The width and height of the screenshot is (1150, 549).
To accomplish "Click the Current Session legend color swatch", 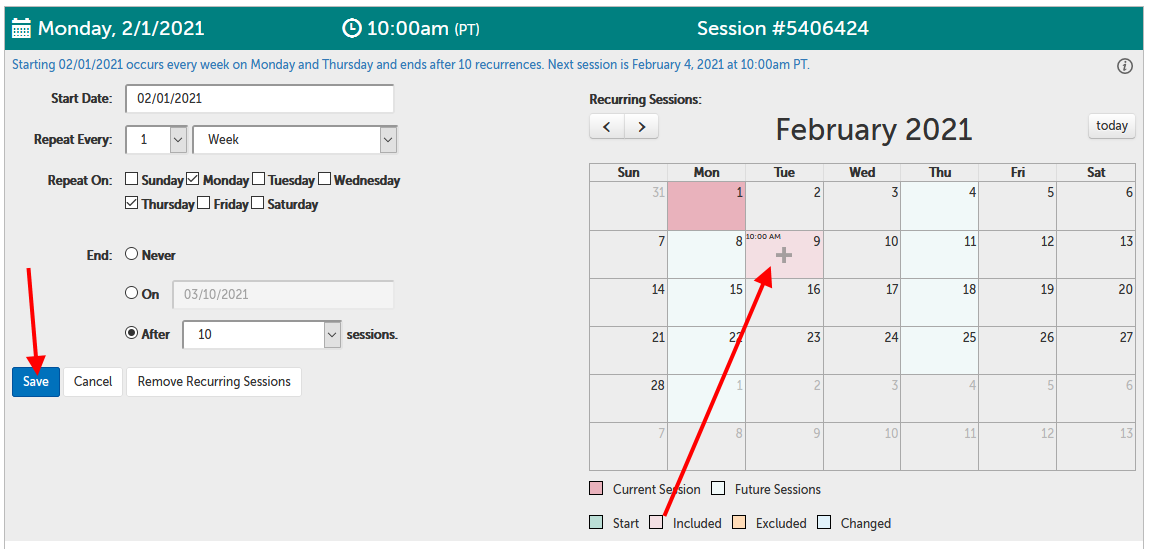I will 597,489.
